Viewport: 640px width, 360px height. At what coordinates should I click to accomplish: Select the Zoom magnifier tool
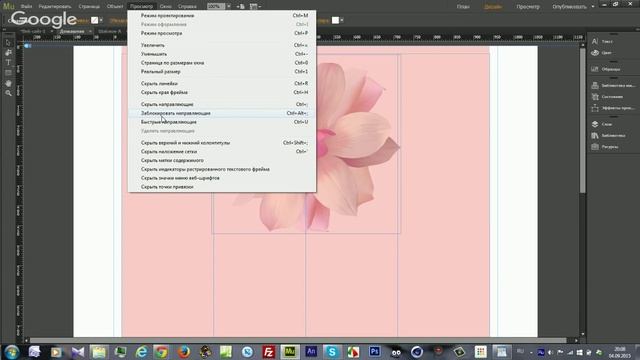(x=8, y=93)
